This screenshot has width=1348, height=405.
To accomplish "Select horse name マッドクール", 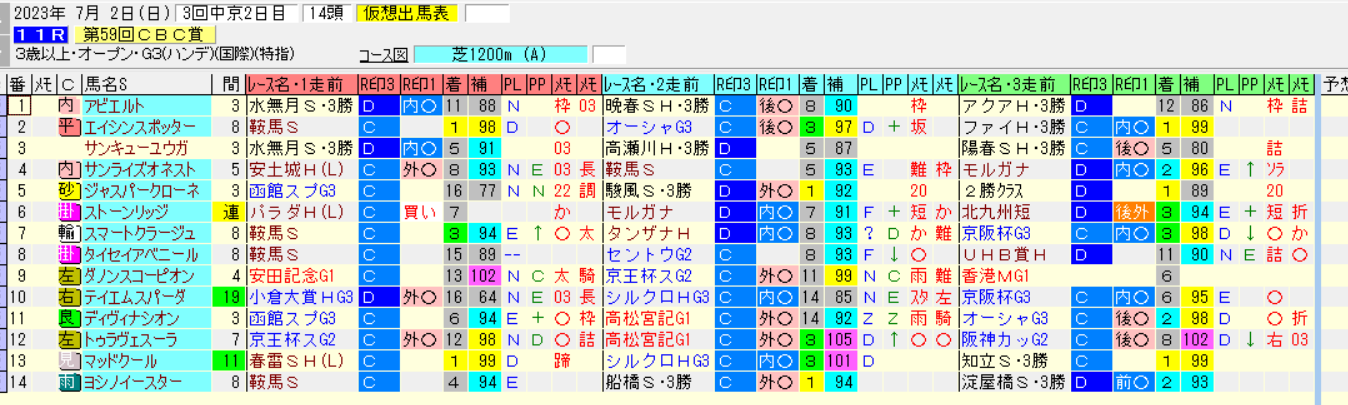I will coord(146,361).
